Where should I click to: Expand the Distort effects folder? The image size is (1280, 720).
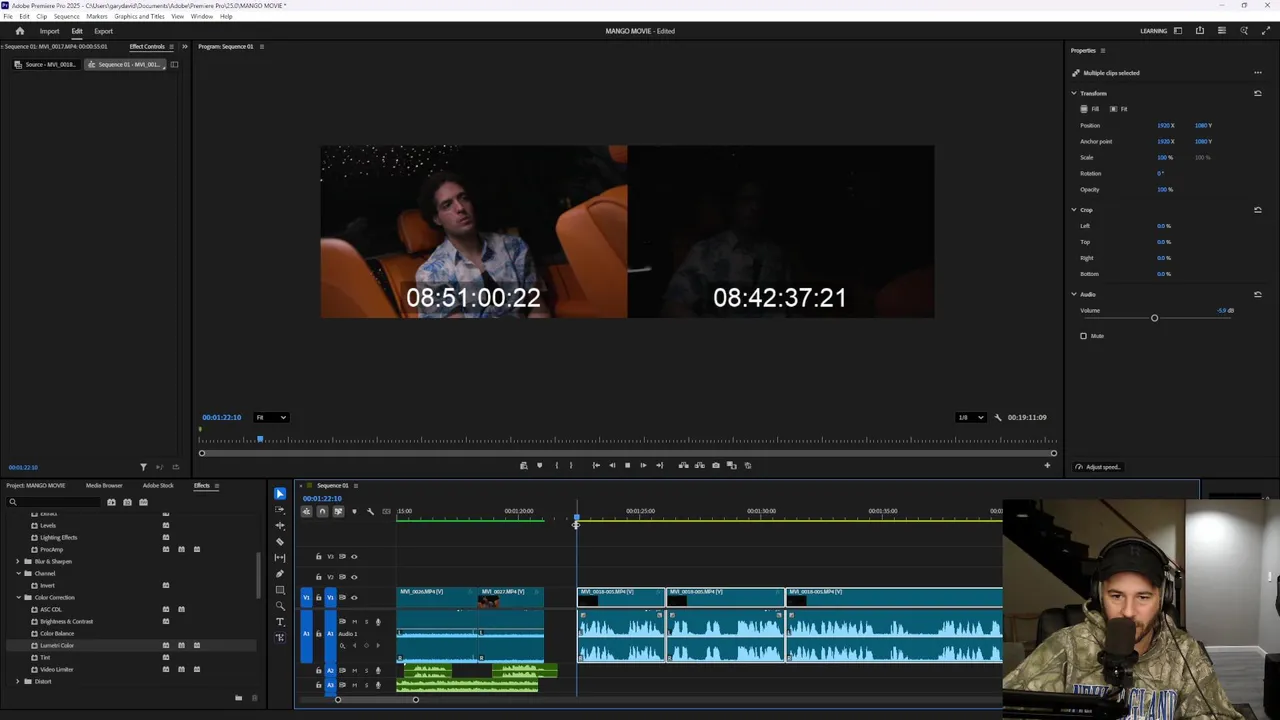click(18, 681)
